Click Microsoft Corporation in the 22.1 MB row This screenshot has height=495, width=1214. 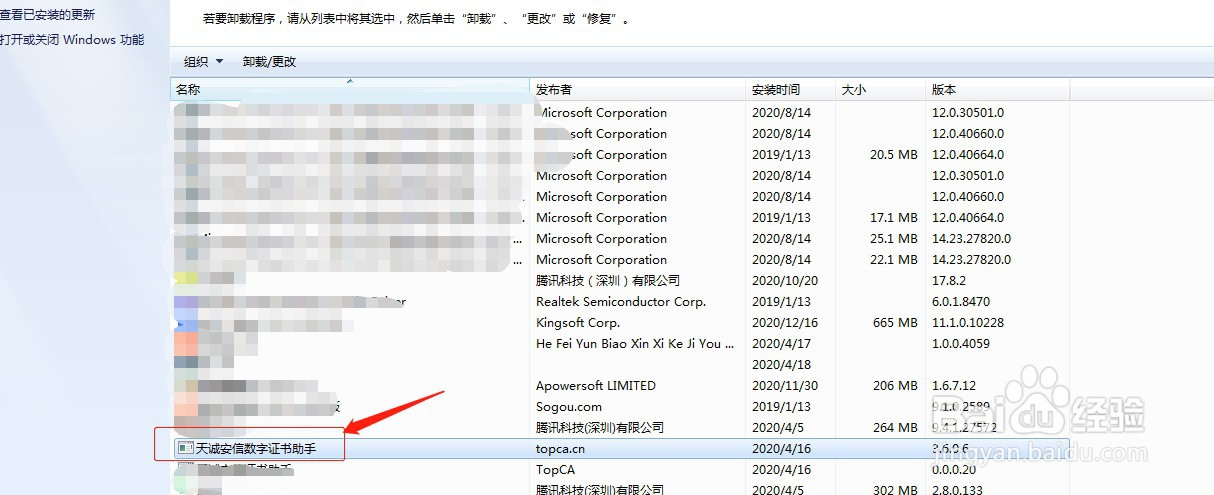(x=602, y=260)
